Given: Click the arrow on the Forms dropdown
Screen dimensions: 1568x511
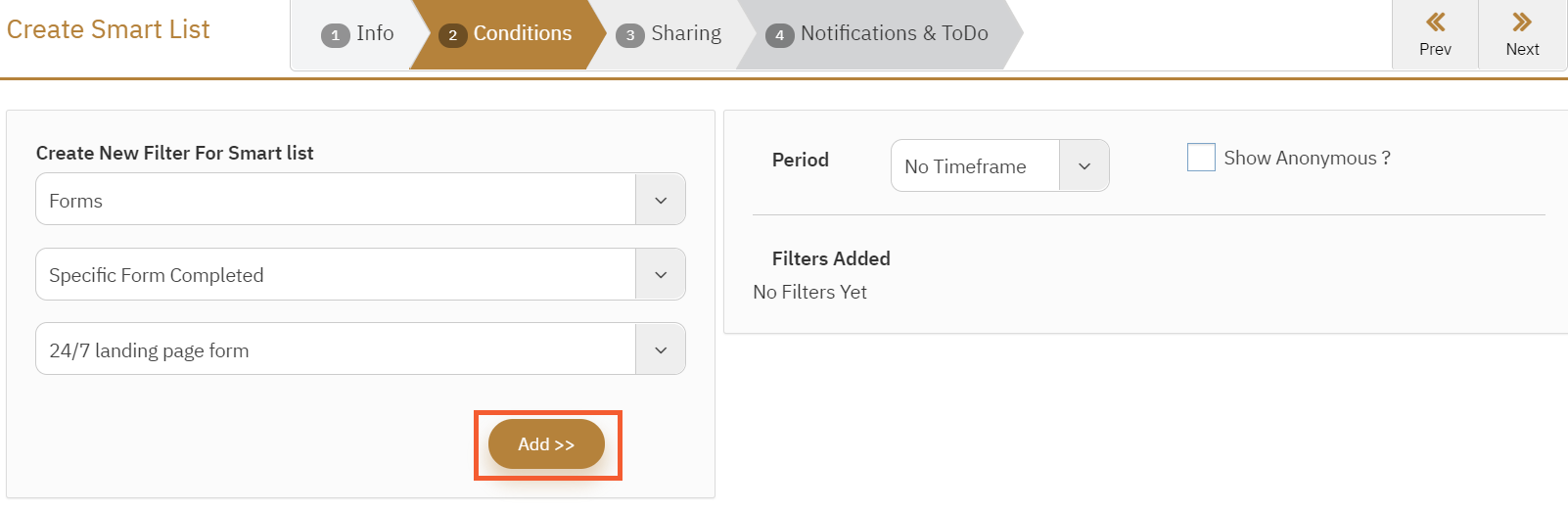Looking at the screenshot, I should pyautogui.click(x=661, y=200).
